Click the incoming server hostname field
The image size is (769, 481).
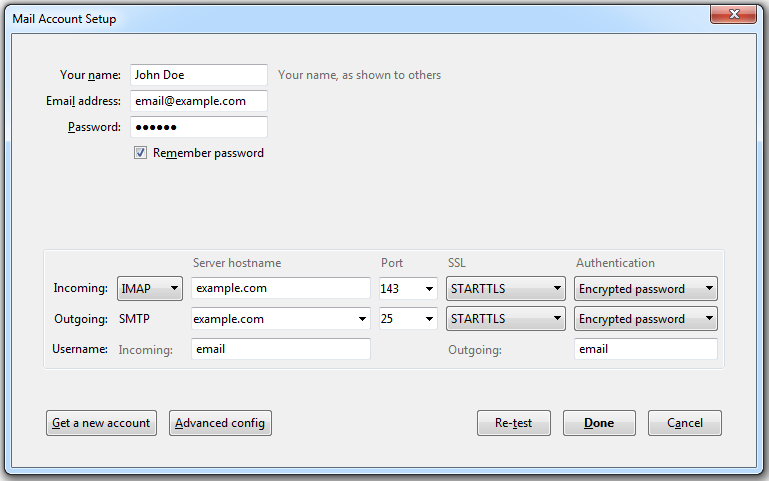click(x=280, y=289)
